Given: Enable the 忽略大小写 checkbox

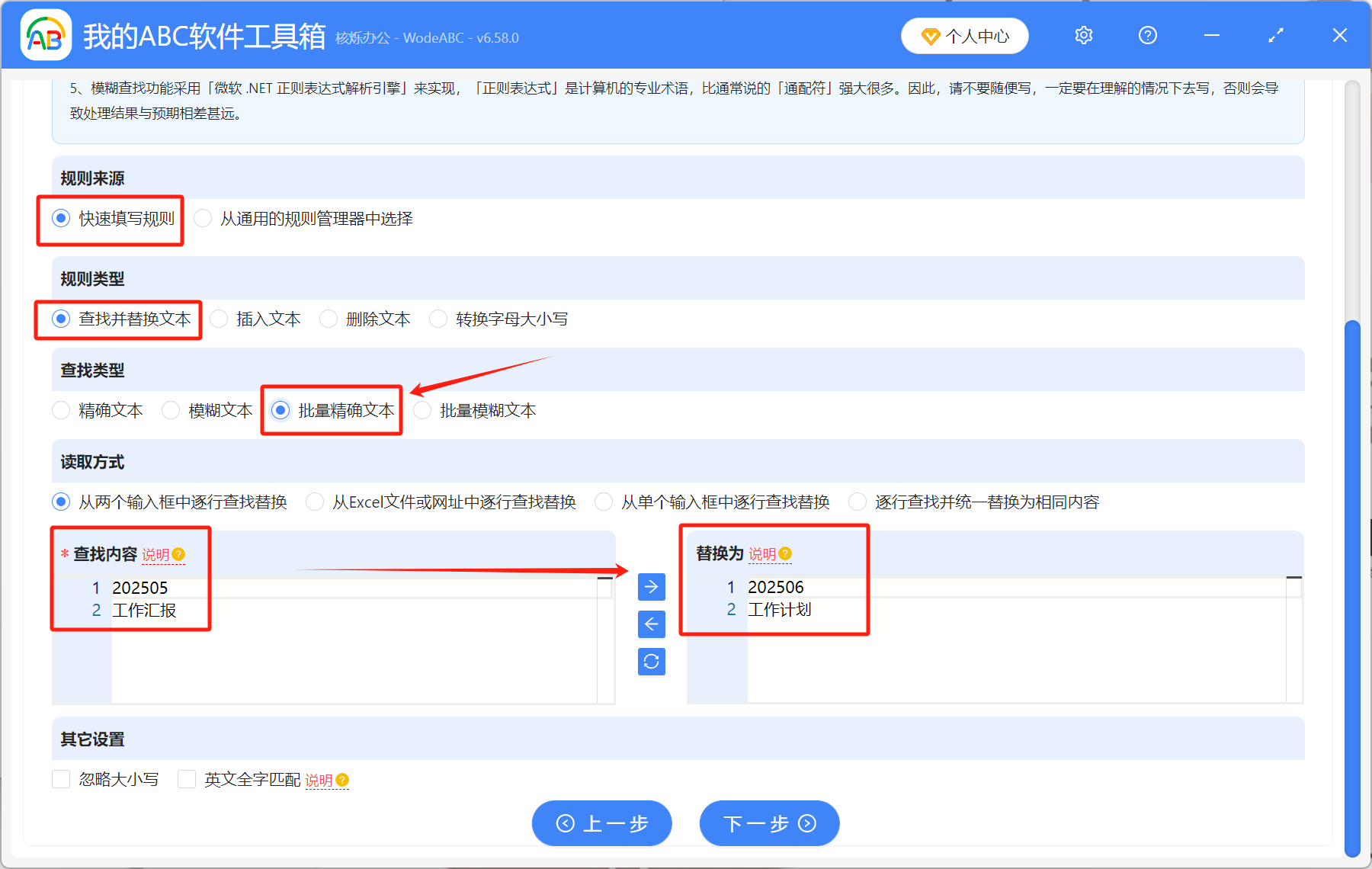Looking at the screenshot, I should pyautogui.click(x=61, y=779).
